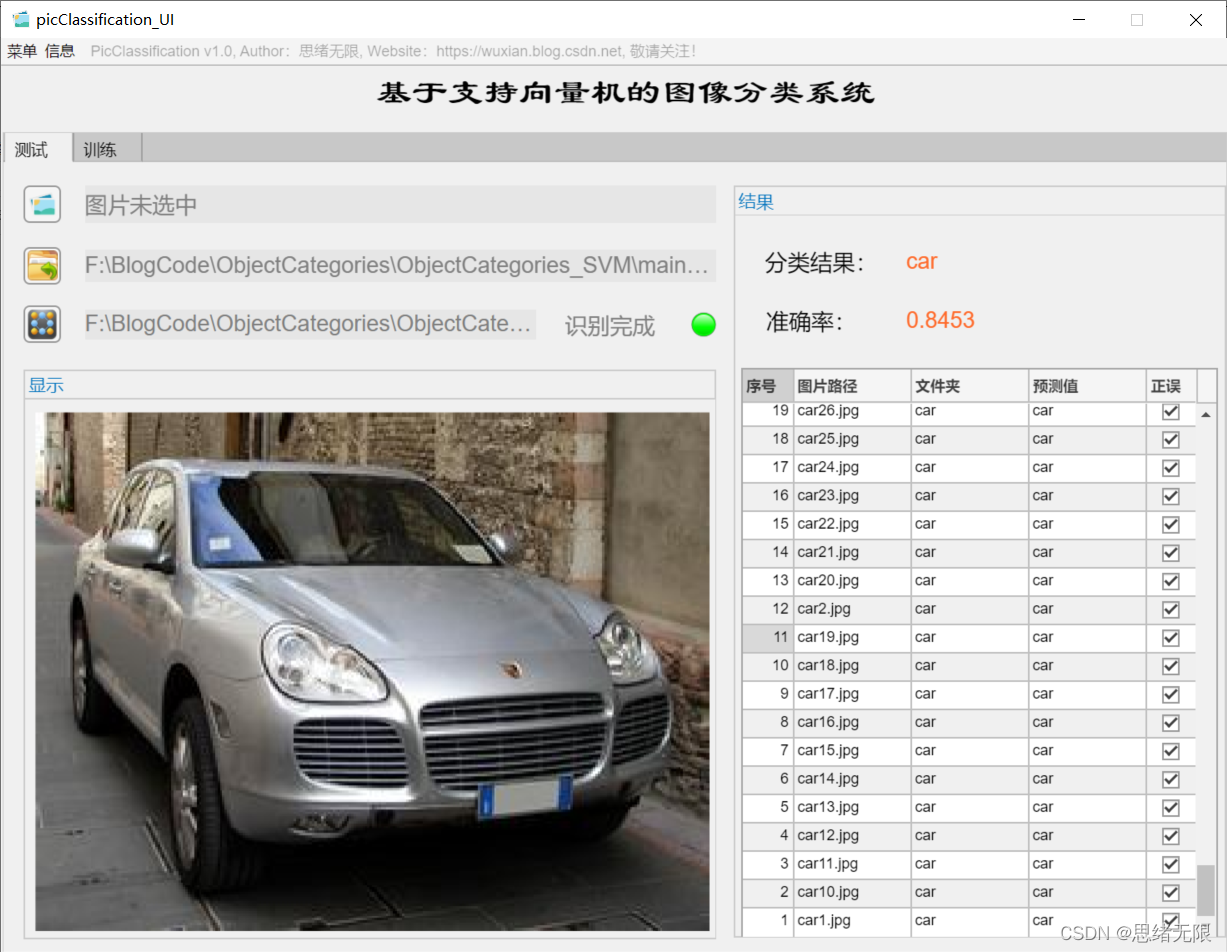The height and width of the screenshot is (952, 1227).
Task: Click the 文件夹 column header
Action: point(970,386)
